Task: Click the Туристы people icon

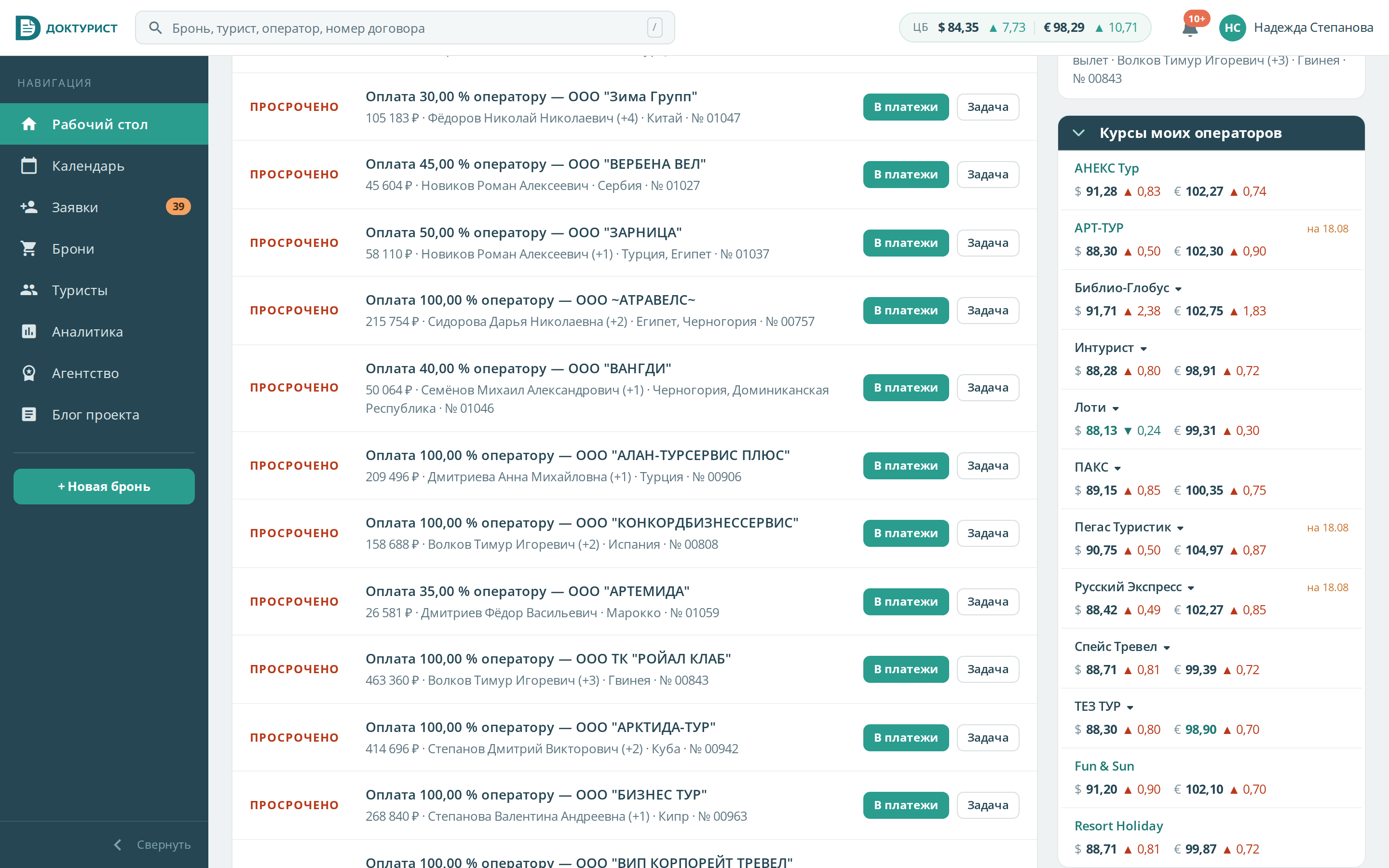Action: point(29,290)
